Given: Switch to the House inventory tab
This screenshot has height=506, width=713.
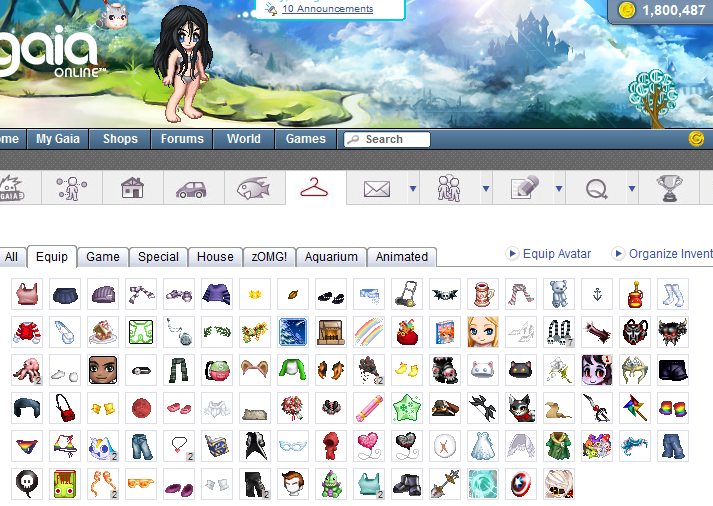Looking at the screenshot, I should point(215,257).
